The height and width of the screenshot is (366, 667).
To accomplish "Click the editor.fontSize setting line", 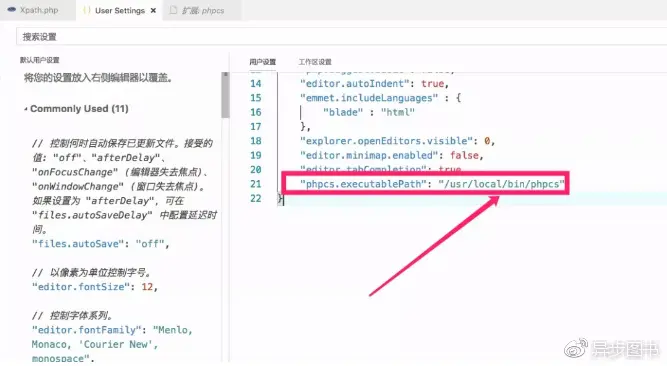I will tap(94, 287).
